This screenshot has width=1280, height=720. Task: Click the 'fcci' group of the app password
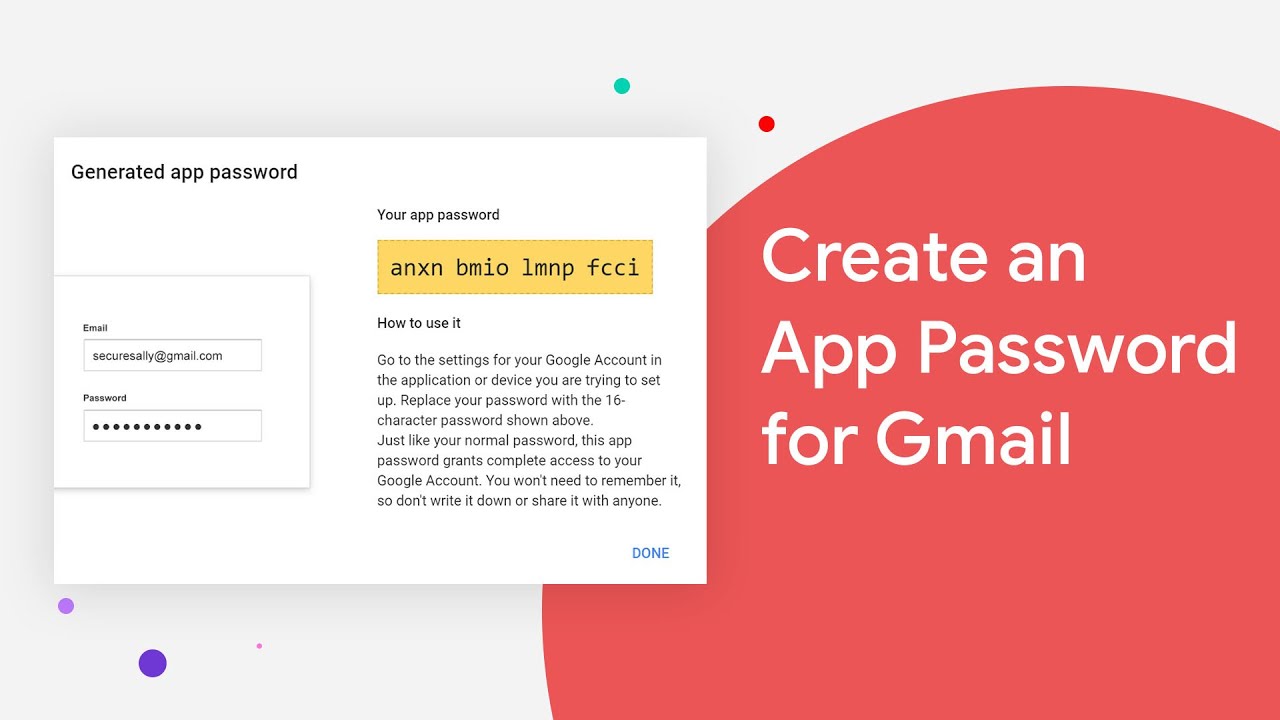tap(614, 268)
